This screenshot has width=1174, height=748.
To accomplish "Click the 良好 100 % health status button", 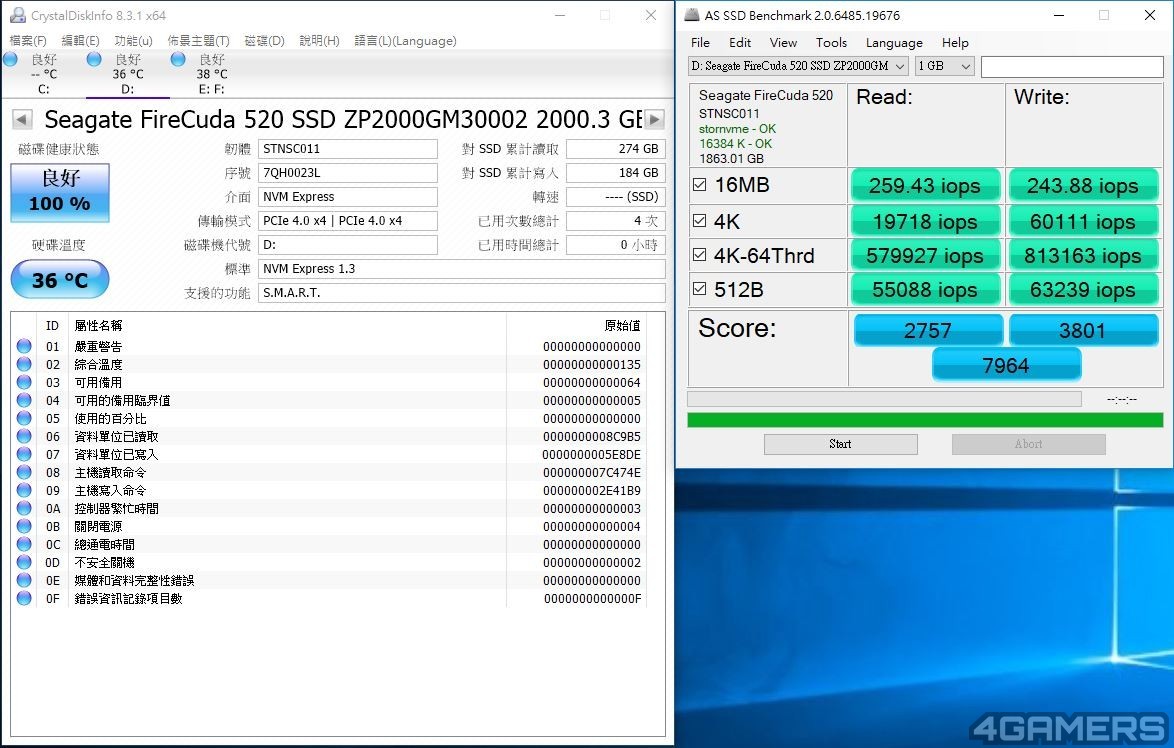I will click(60, 192).
